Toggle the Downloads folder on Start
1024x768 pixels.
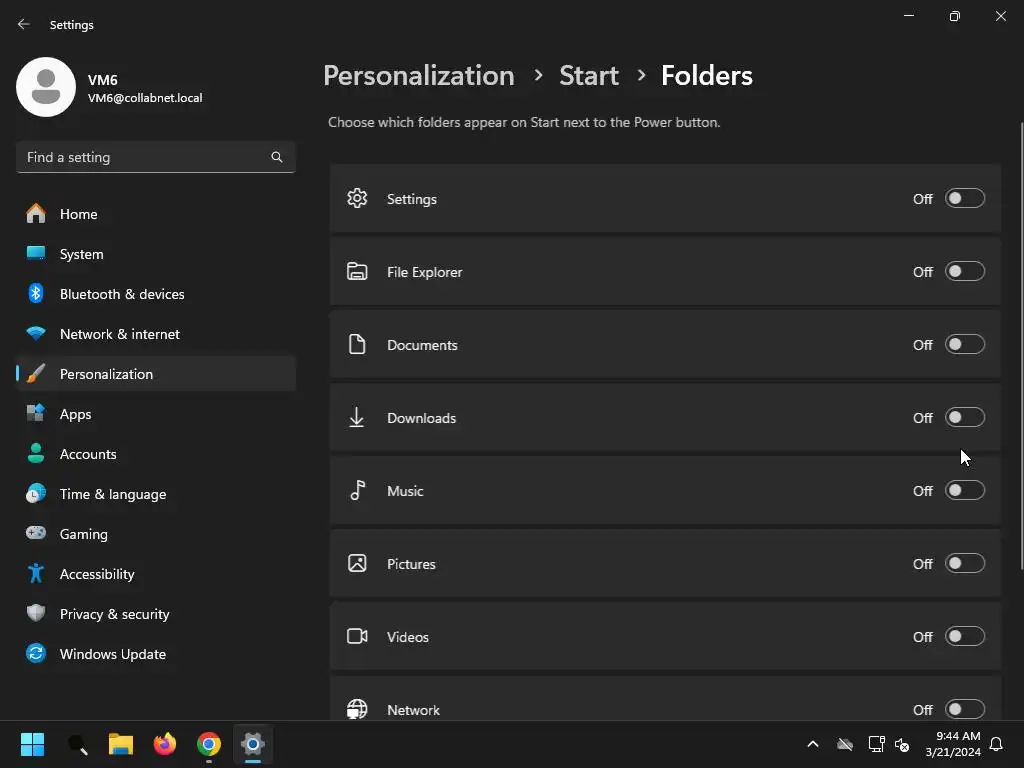[x=965, y=417]
